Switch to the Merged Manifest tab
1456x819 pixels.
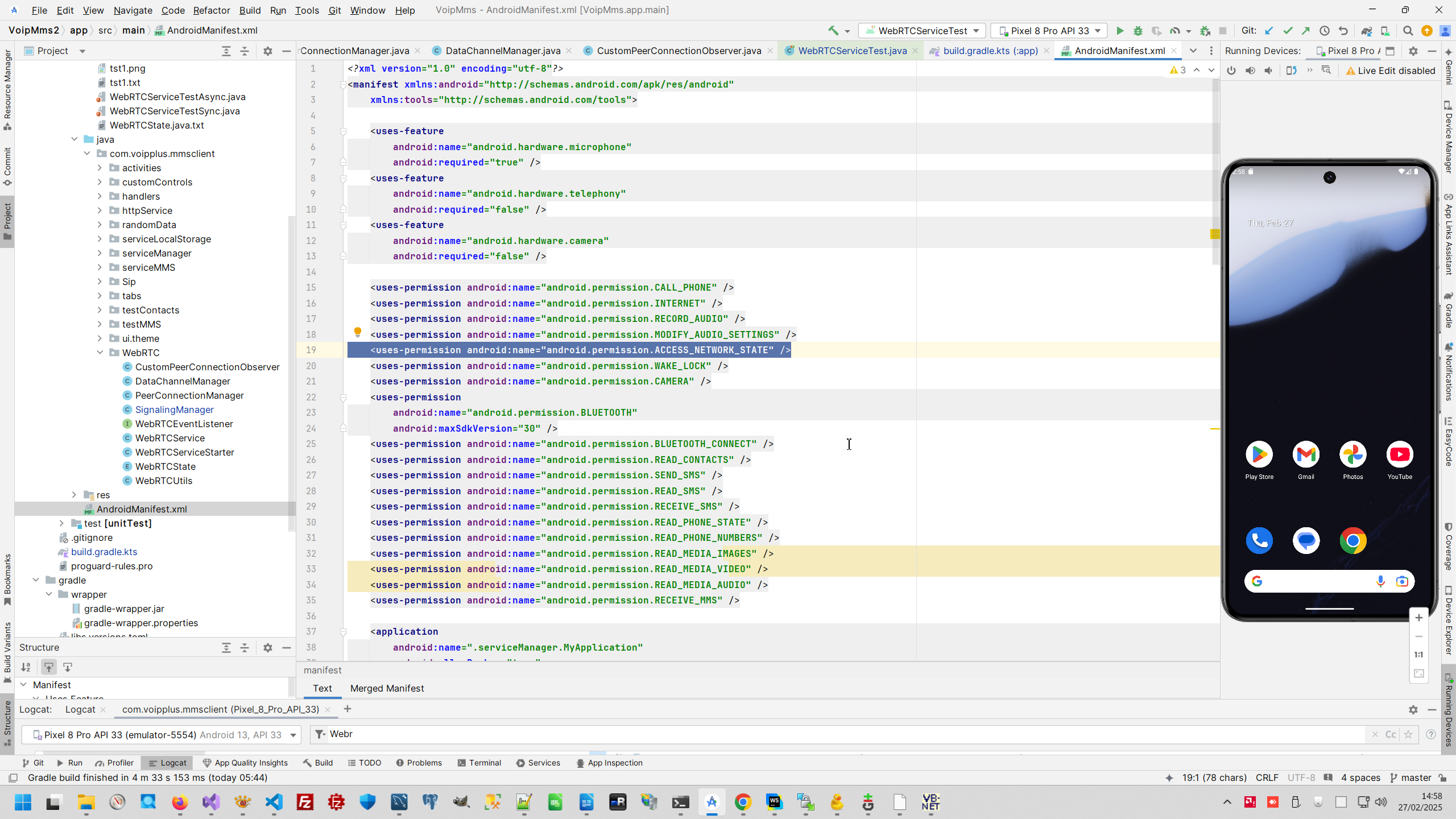click(387, 688)
